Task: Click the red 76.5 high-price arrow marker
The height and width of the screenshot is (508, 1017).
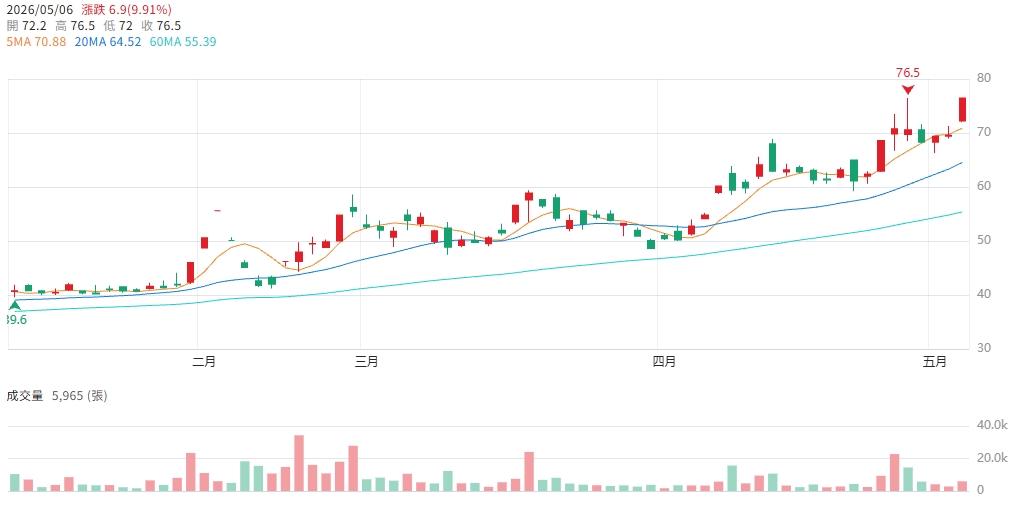Action: (908, 90)
